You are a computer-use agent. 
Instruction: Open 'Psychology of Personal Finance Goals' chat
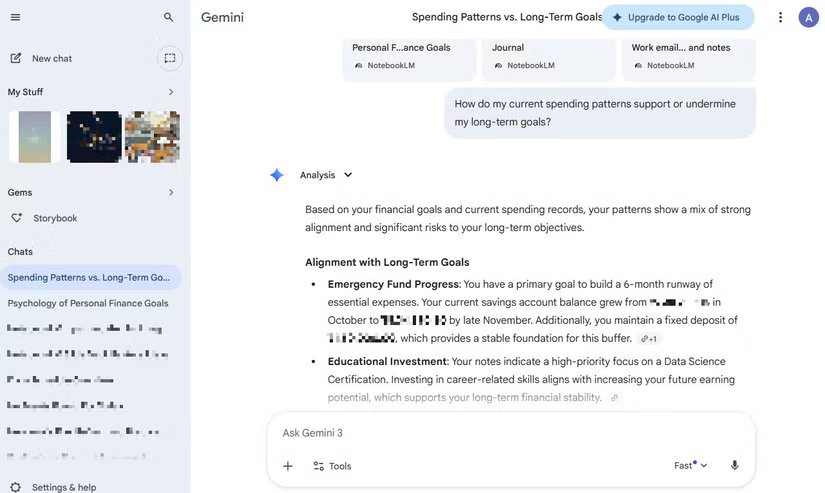click(88, 303)
